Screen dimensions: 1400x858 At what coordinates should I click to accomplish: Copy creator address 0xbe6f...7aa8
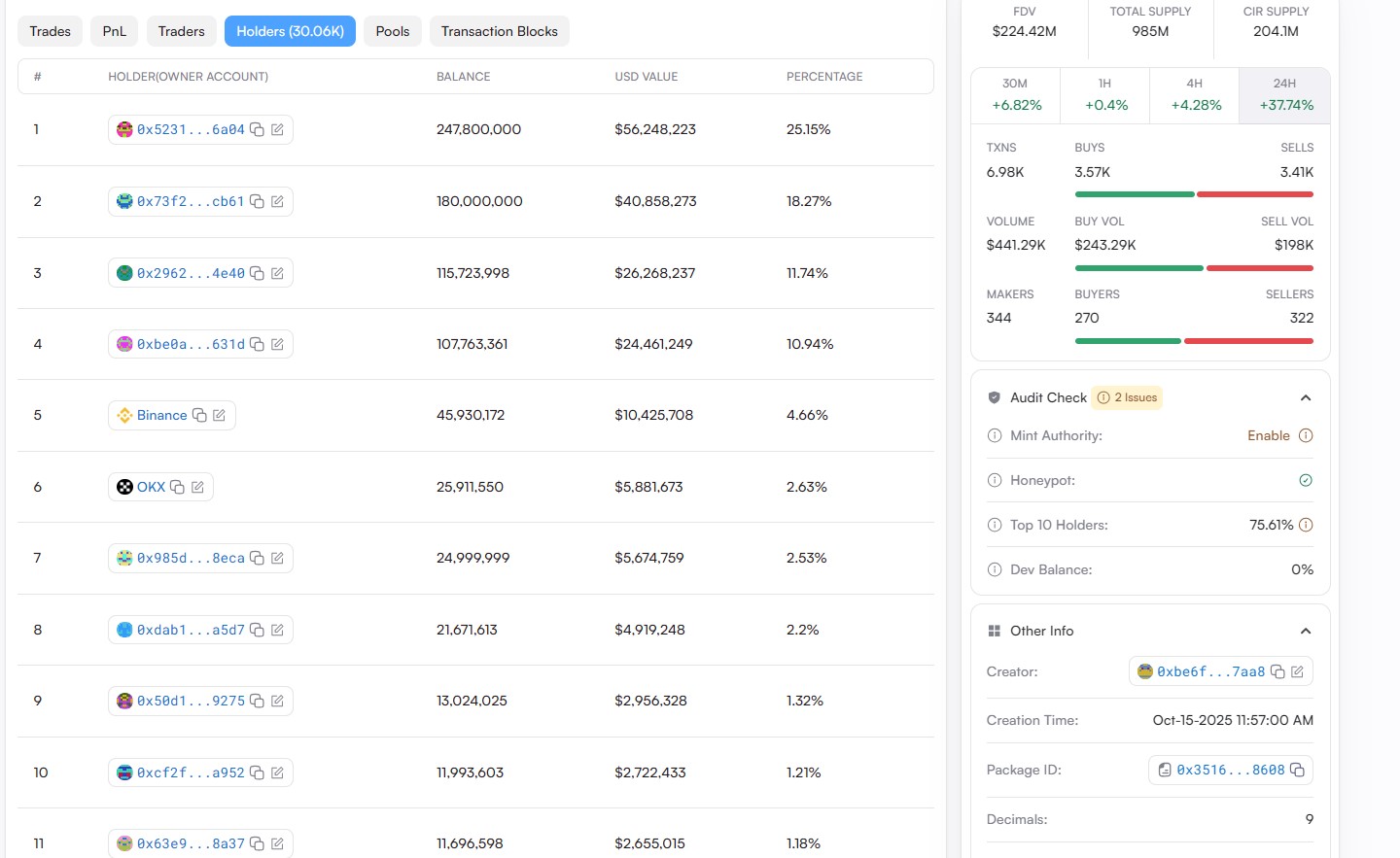[1277, 671]
